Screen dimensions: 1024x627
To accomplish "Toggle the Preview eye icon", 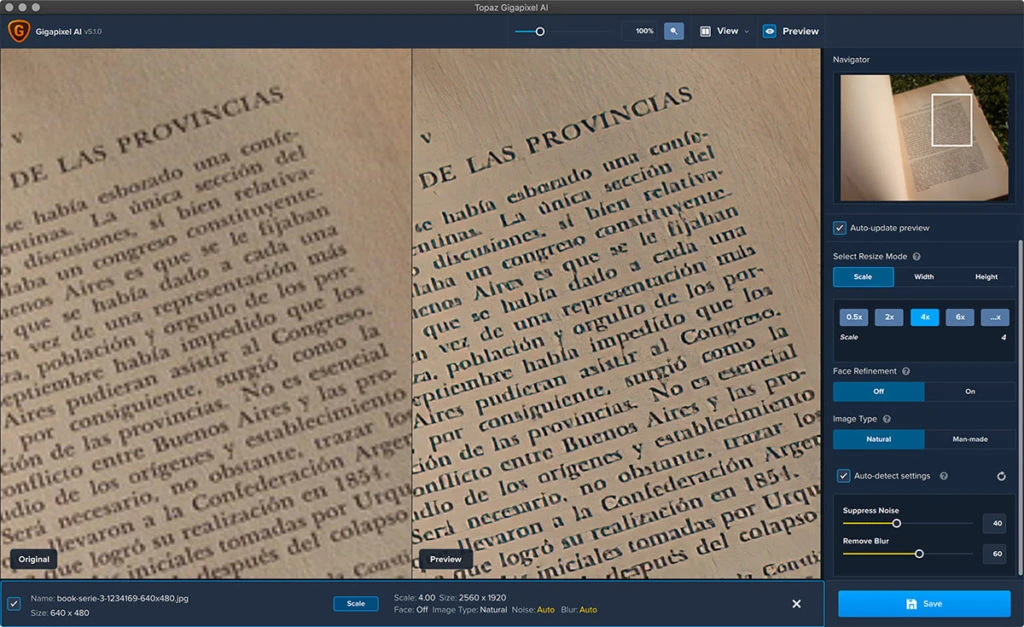I will pos(769,31).
